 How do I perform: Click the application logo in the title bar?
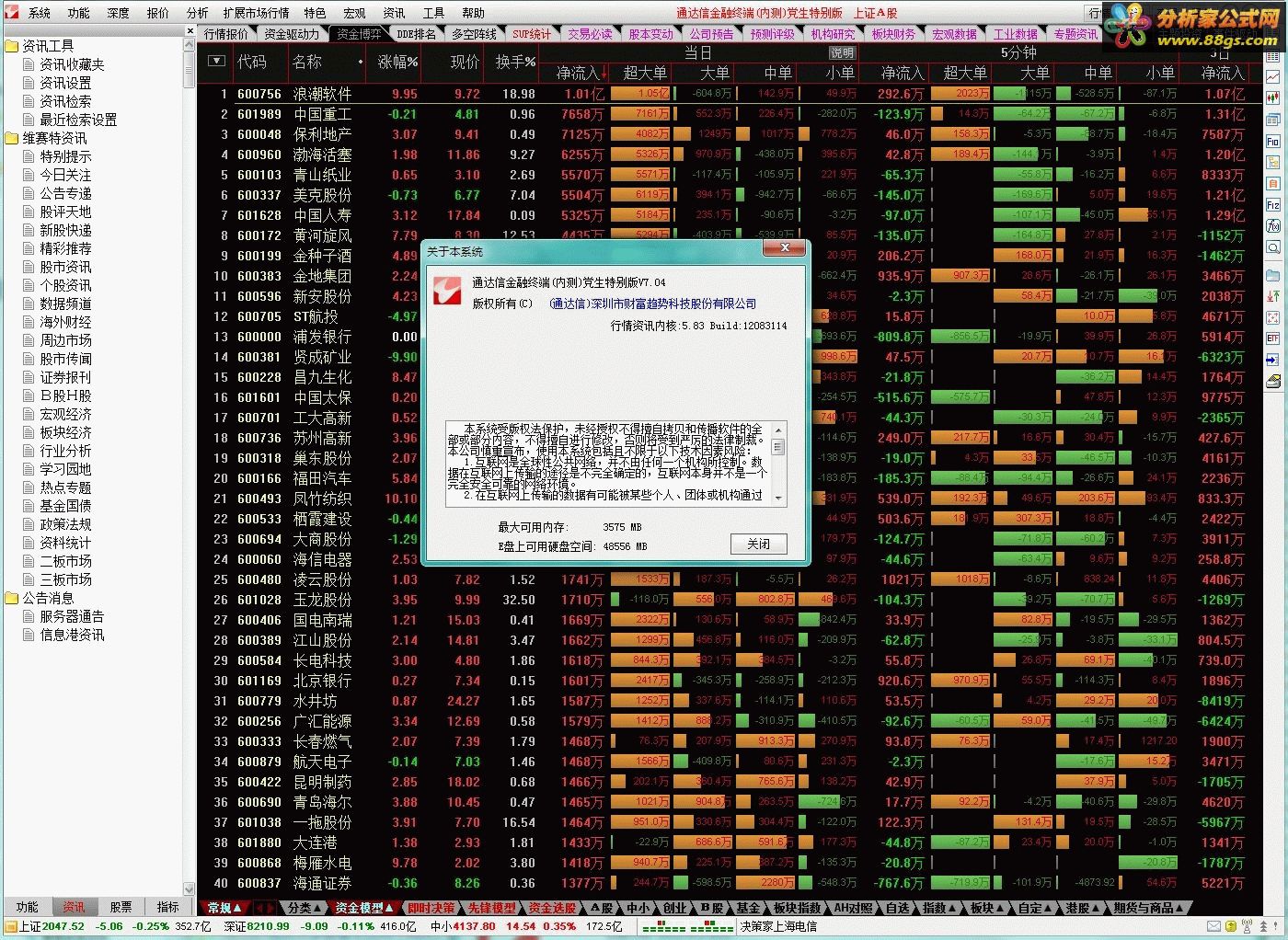[13, 12]
